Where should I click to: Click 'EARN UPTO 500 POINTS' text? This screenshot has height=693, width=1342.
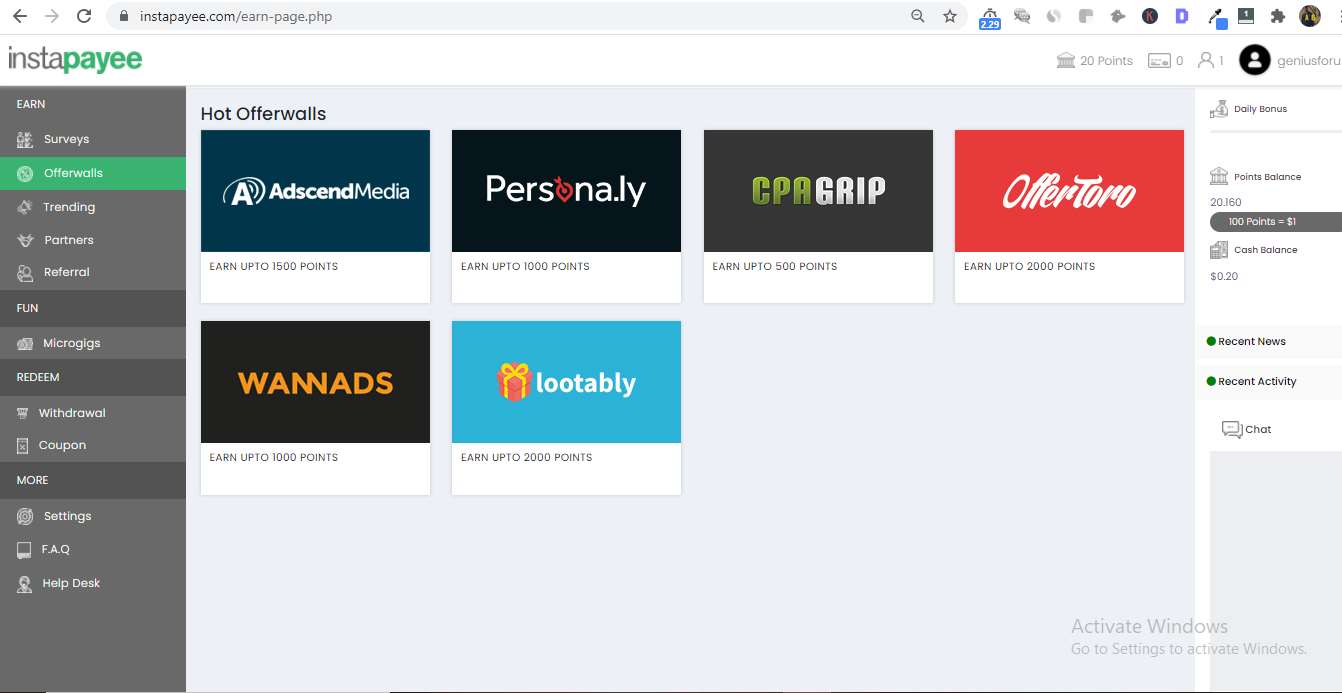[775, 267]
